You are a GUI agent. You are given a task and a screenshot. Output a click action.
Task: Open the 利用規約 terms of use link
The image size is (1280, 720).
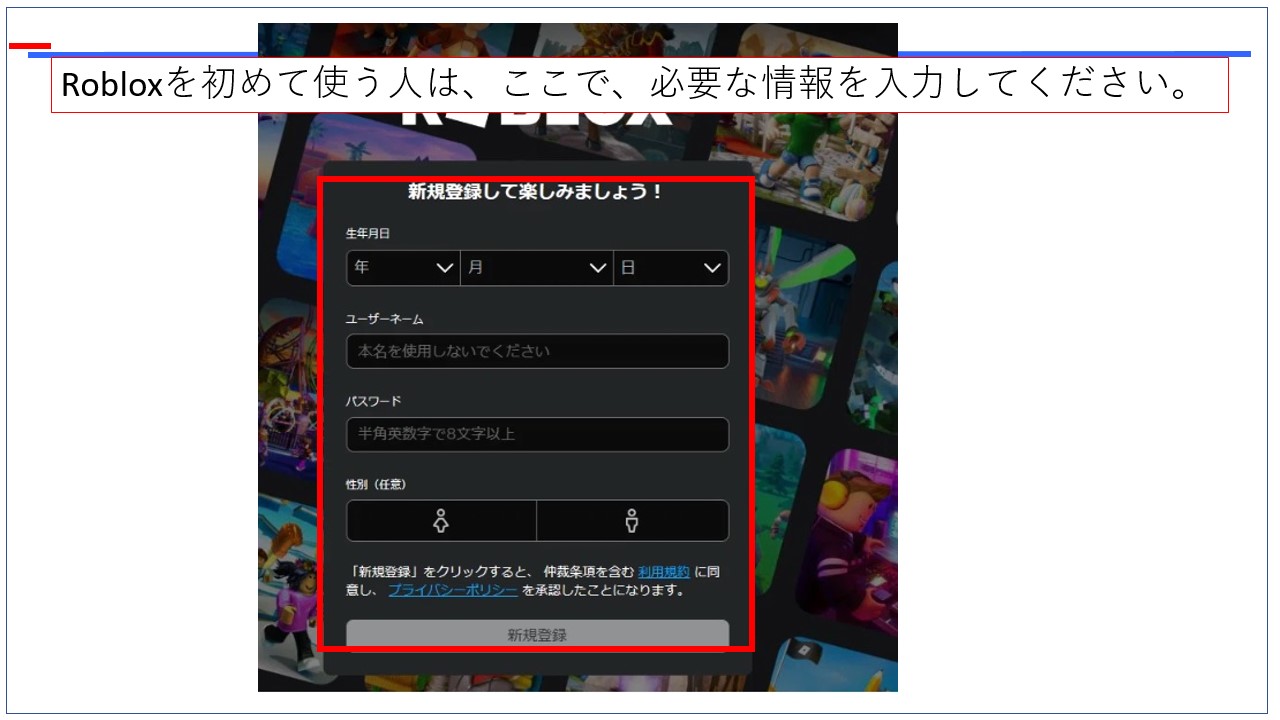pyautogui.click(x=664, y=572)
